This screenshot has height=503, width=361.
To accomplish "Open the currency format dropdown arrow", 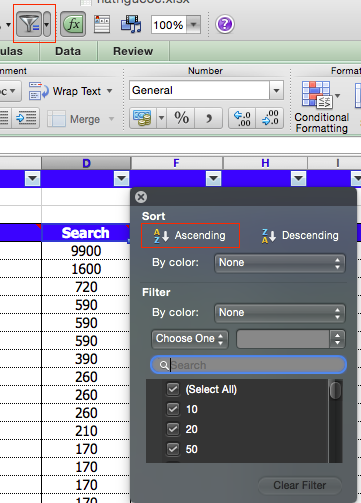I will coord(161,118).
